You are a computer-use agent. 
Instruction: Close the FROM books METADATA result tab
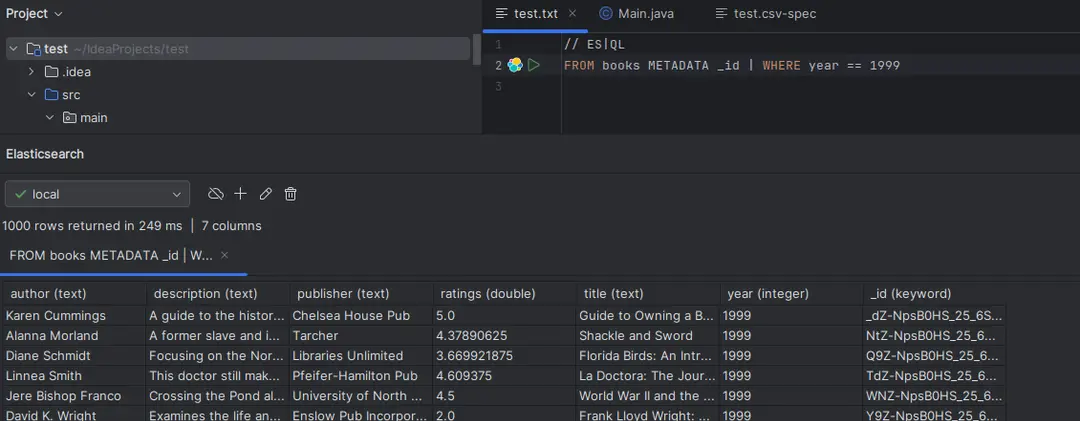pyautogui.click(x=225, y=256)
